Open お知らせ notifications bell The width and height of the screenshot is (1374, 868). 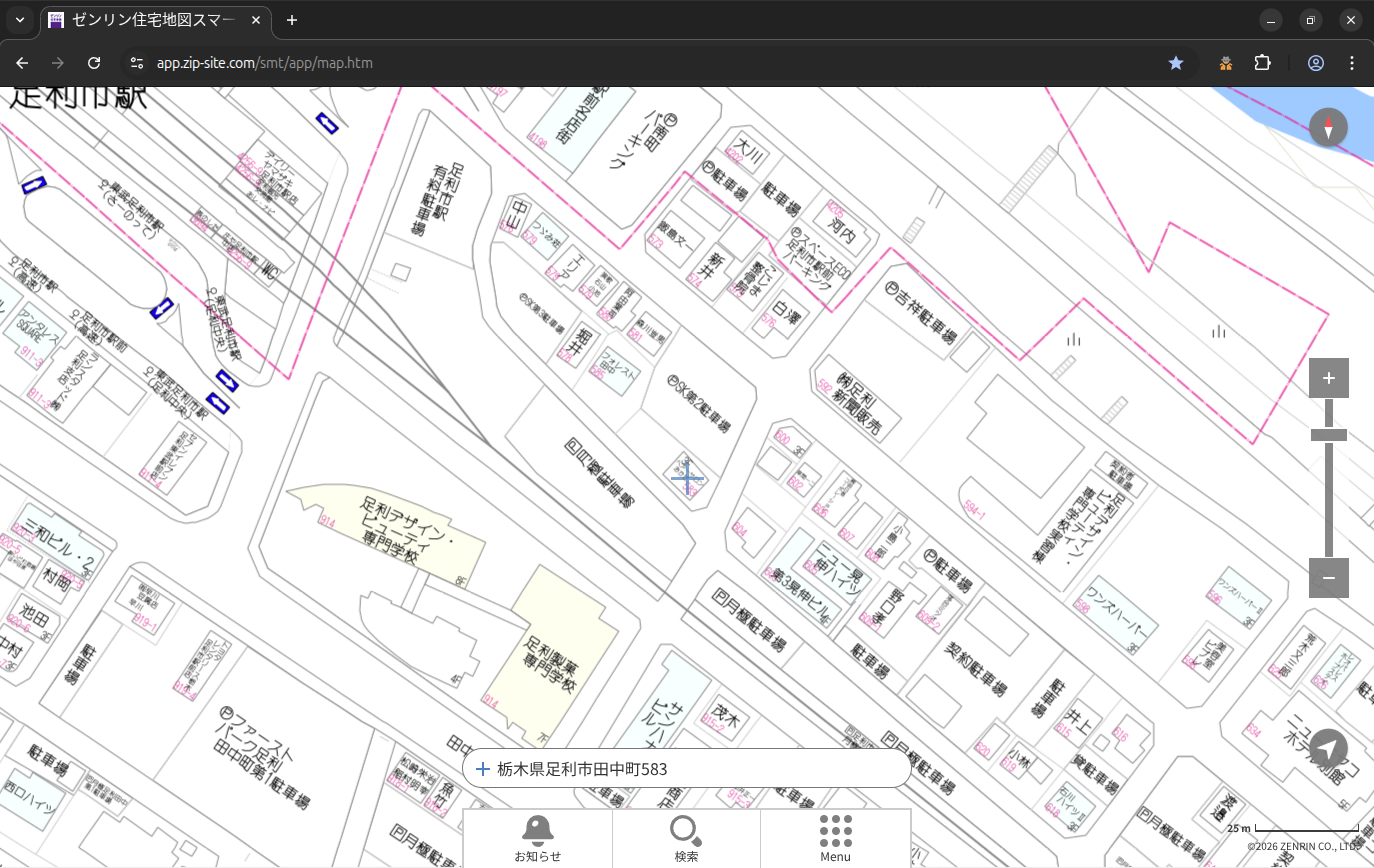(537, 838)
